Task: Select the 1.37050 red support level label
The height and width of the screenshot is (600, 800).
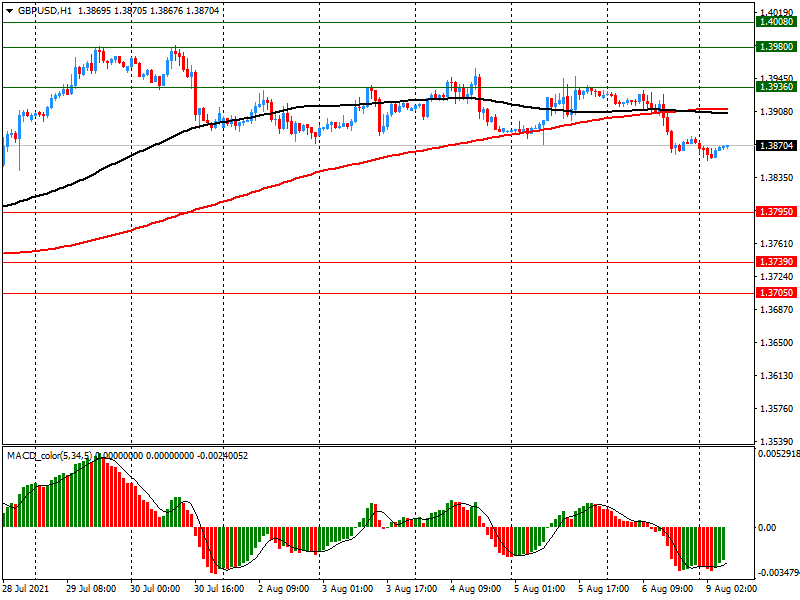Action: point(777,293)
